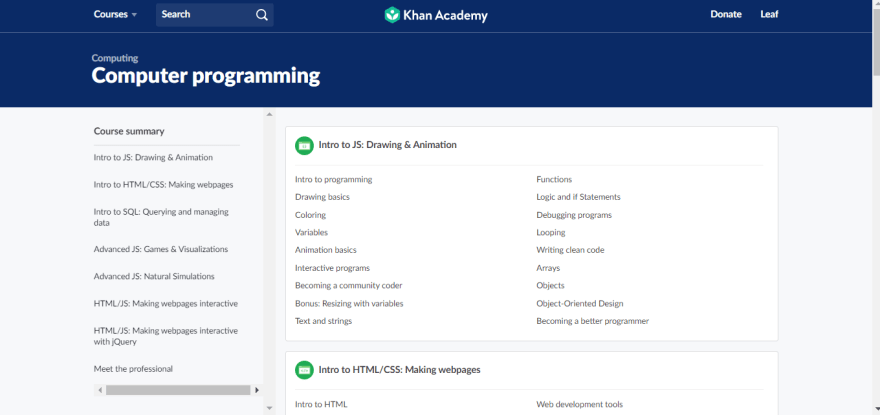Click the search magnifier icon
Image resolution: width=880 pixels, height=415 pixels.
coord(262,15)
